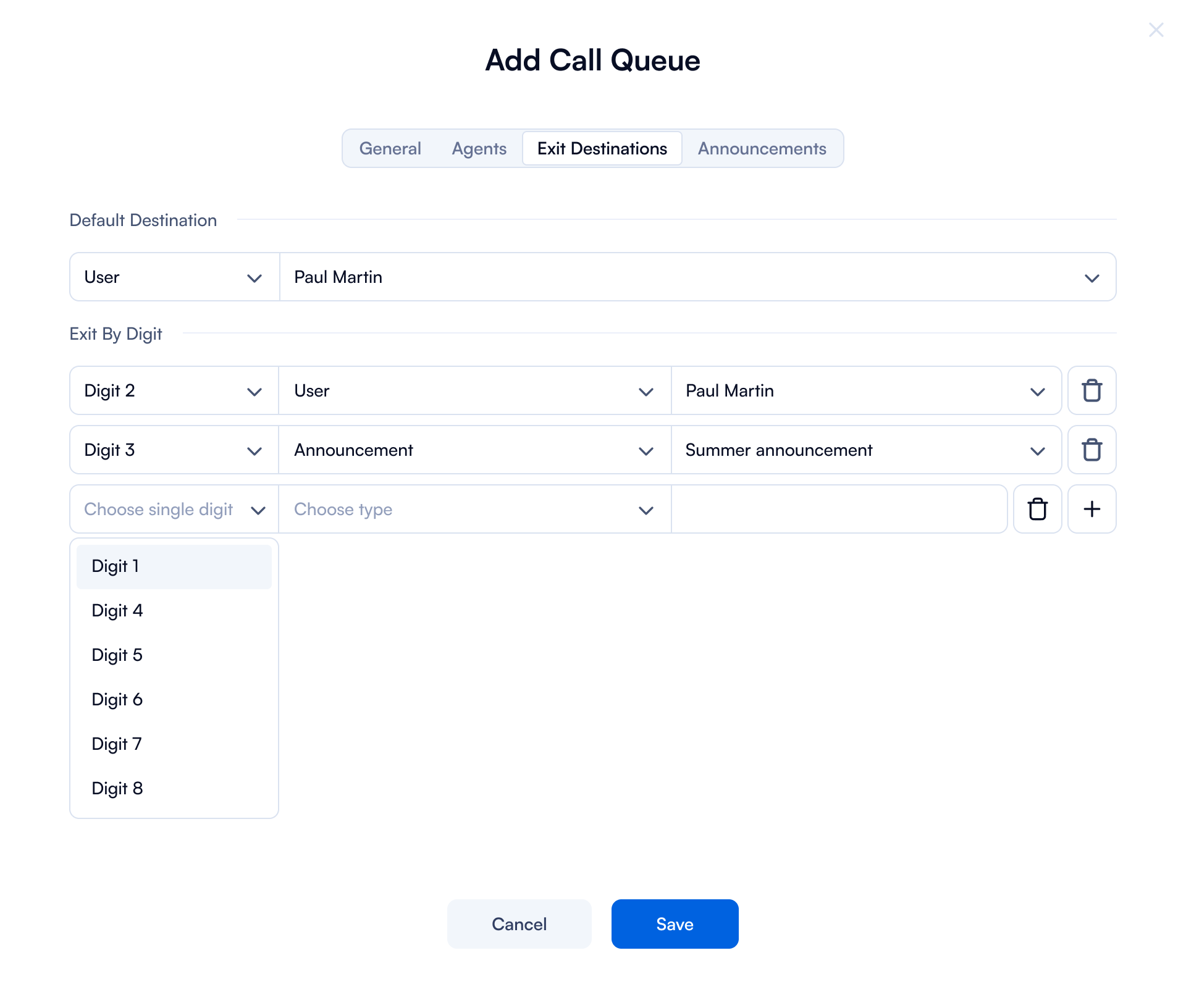The height and width of the screenshot is (1008, 1186).
Task: Expand the default destination Paul Martin dropdown
Action: pyautogui.click(x=697, y=277)
